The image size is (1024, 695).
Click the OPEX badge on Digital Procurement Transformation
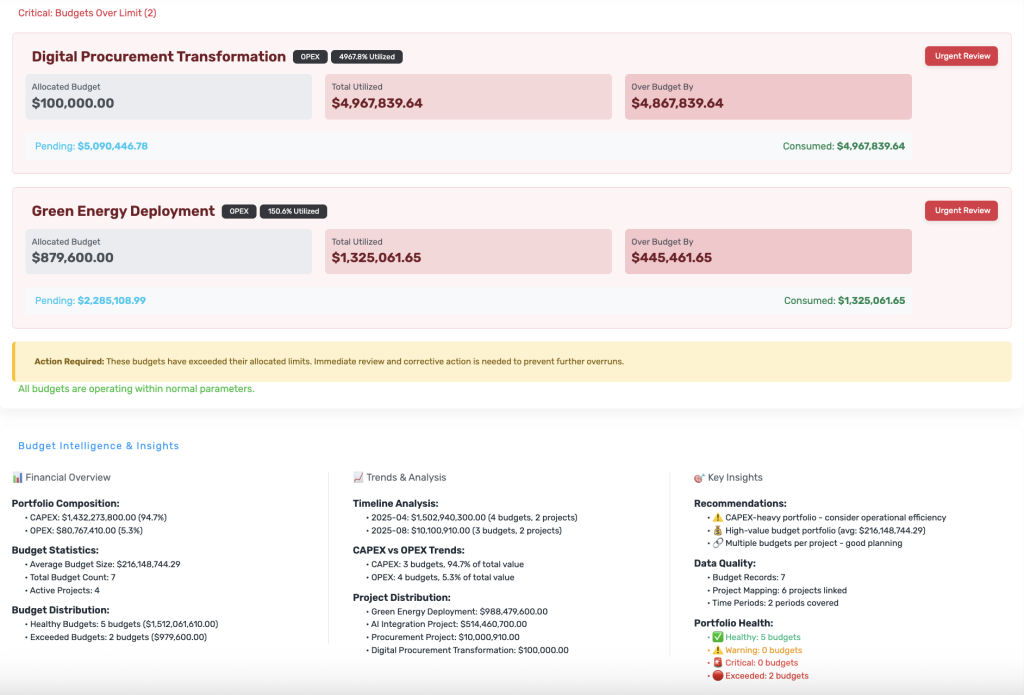(x=309, y=57)
